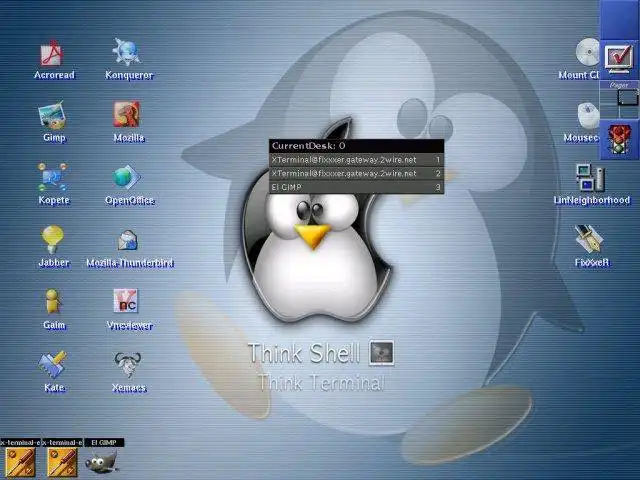Restore the second x-terminal iconified window

pyautogui.click(x=62, y=463)
